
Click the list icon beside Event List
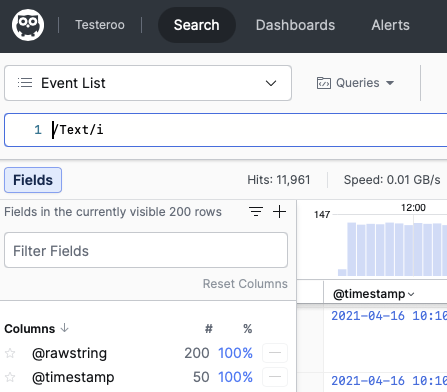pos(25,83)
